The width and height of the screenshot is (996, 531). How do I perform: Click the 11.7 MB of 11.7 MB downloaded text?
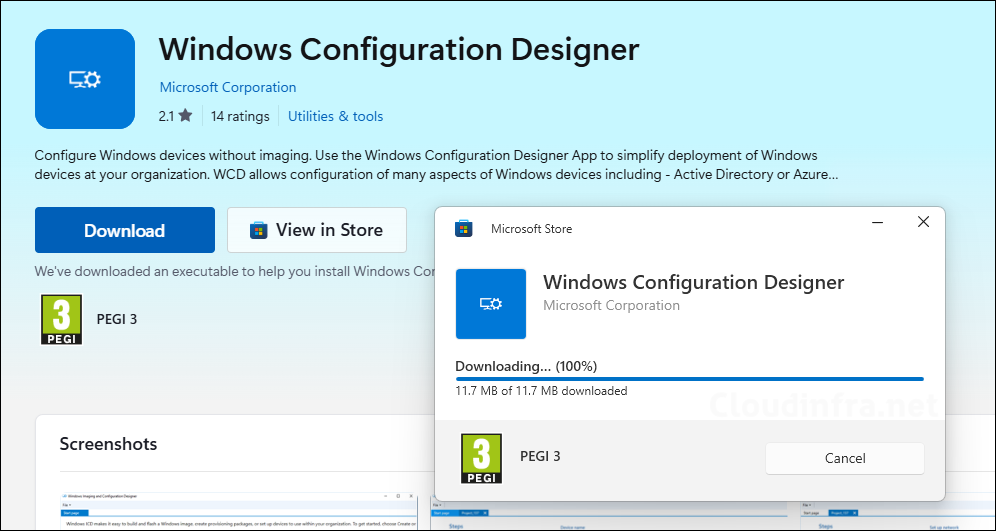coord(541,391)
